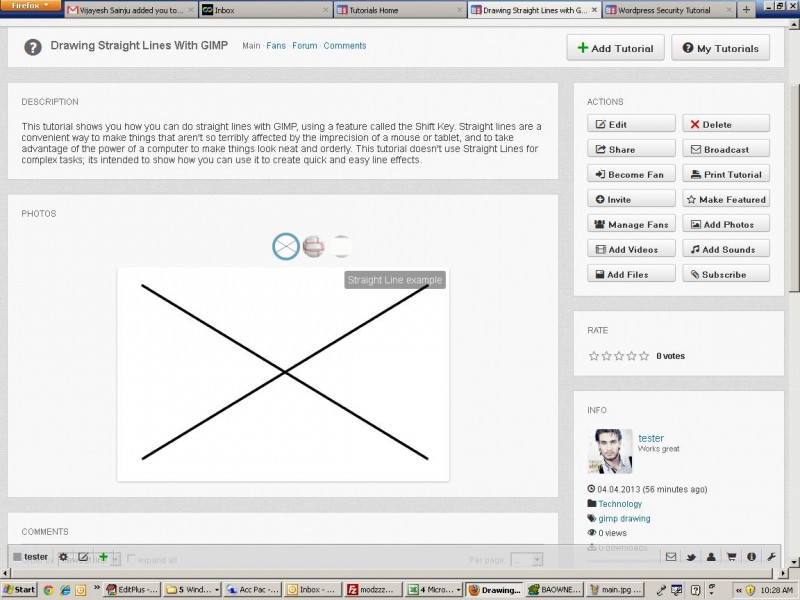Screen dimensions: 800x600
Task: Click the mail envelope icon in bottom toolbar
Action: tap(671, 557)
